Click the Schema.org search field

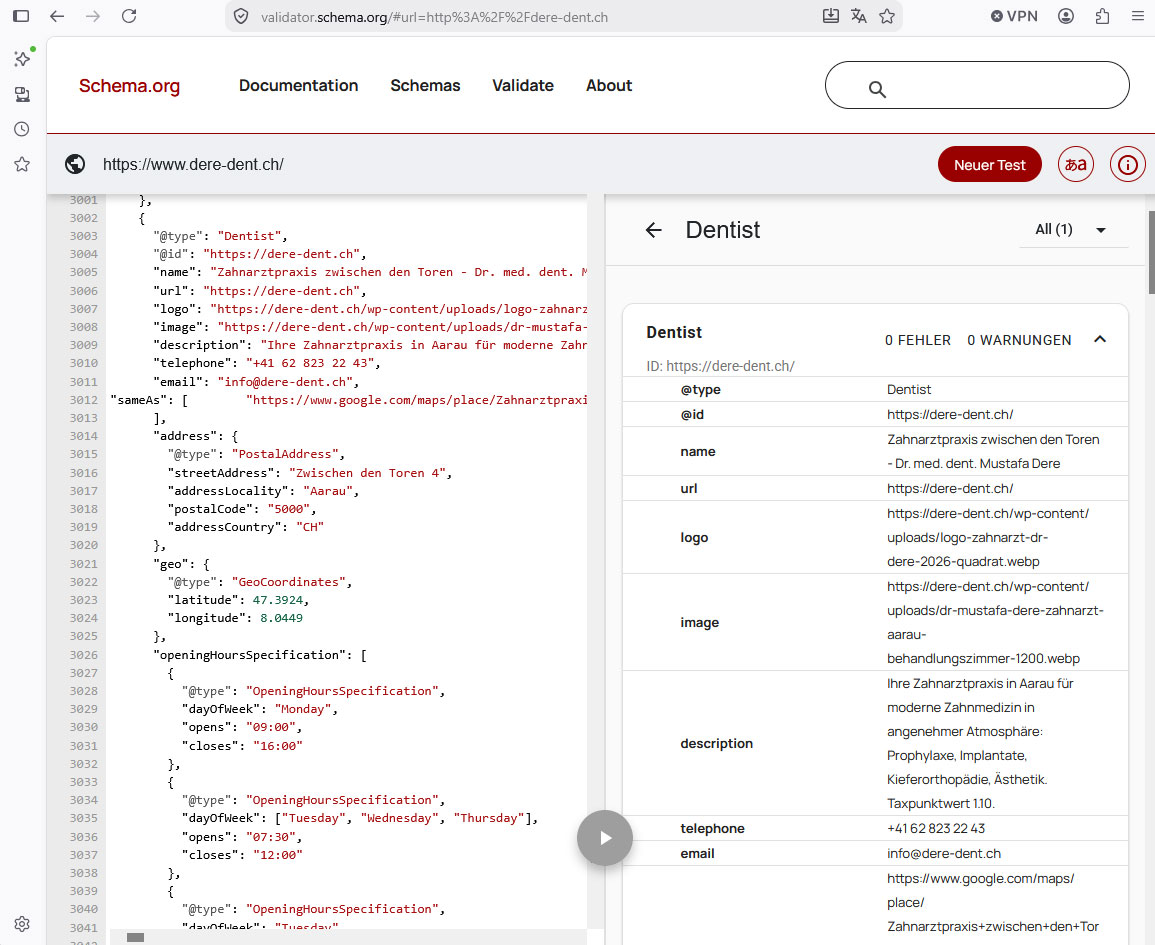point(977,85)
